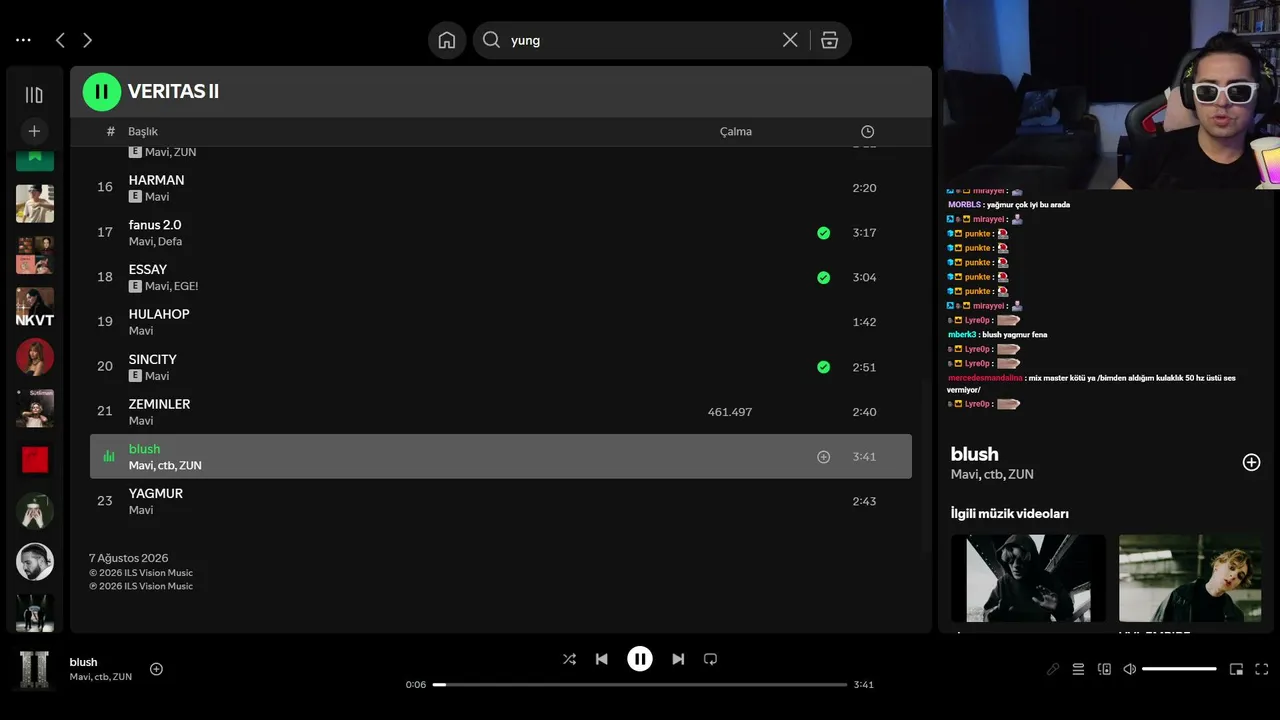Toggle the saved checkmark on fanus 2.0
Viewport: 1280px width, 720px height.
pos(823,233)
